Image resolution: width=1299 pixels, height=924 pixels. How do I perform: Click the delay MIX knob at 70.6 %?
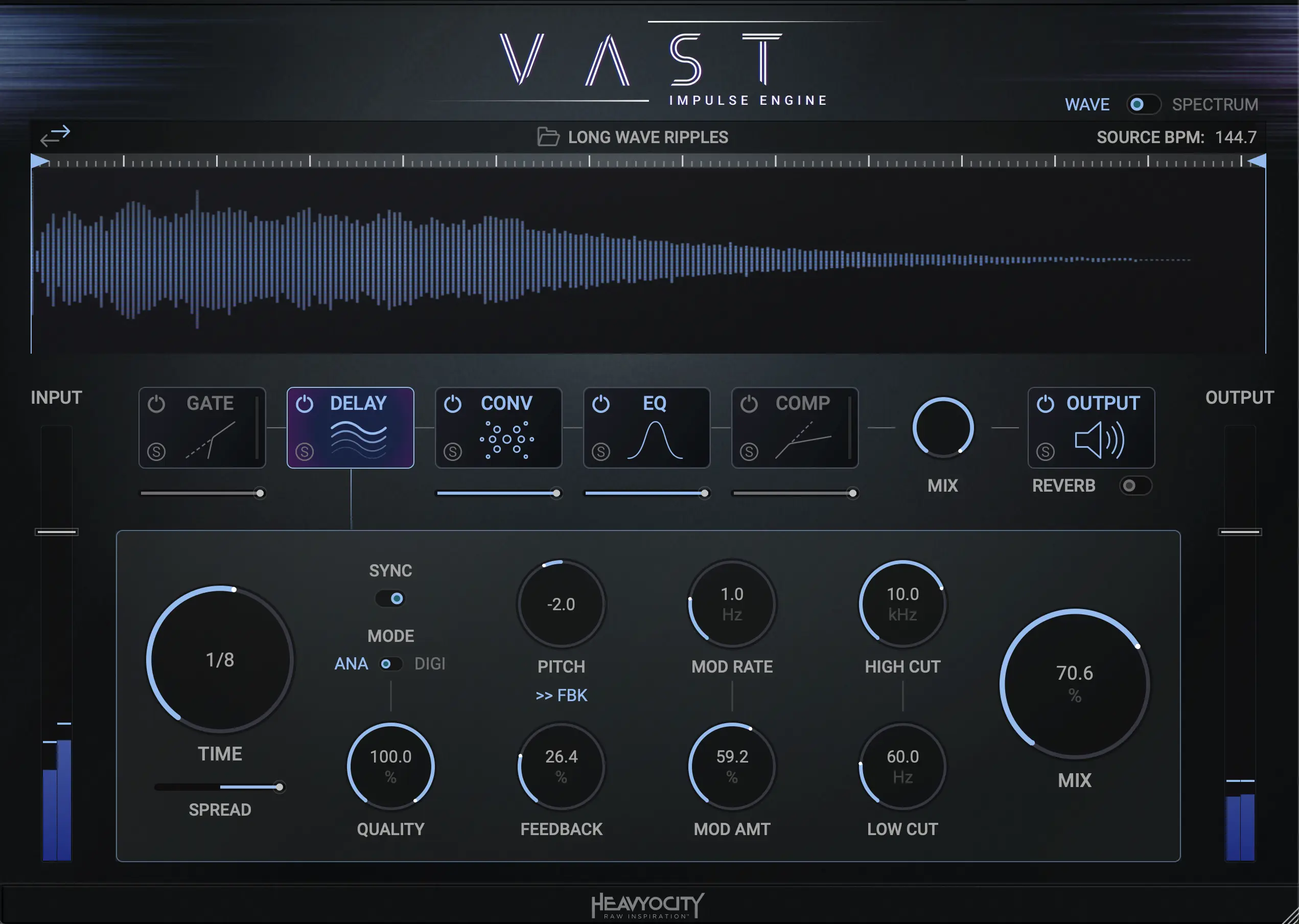click(x=1074, y=683)
